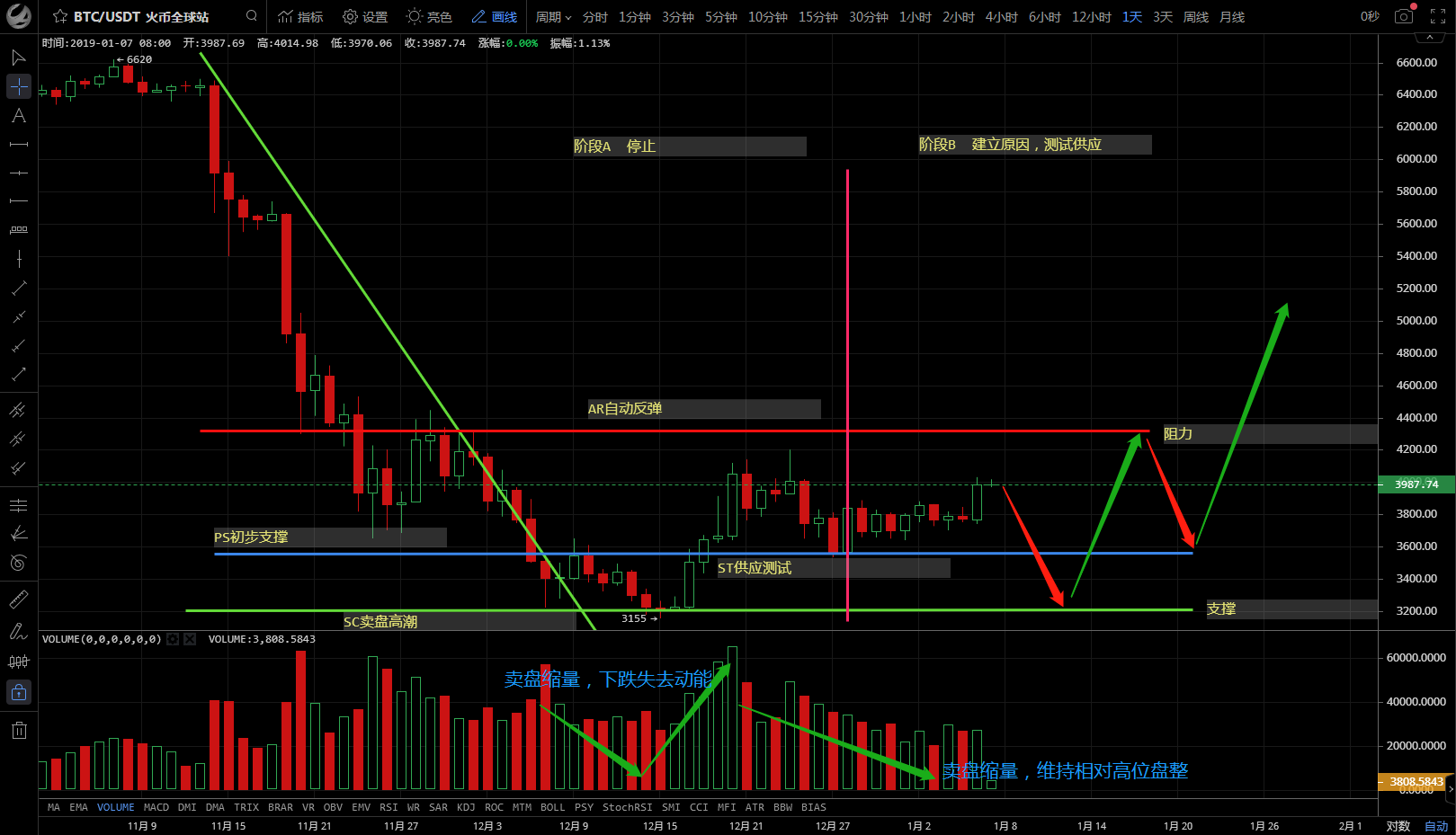The image size is (1456, 835).
Task: Collapse top panel with chevron up tab
Action: 1429,38
